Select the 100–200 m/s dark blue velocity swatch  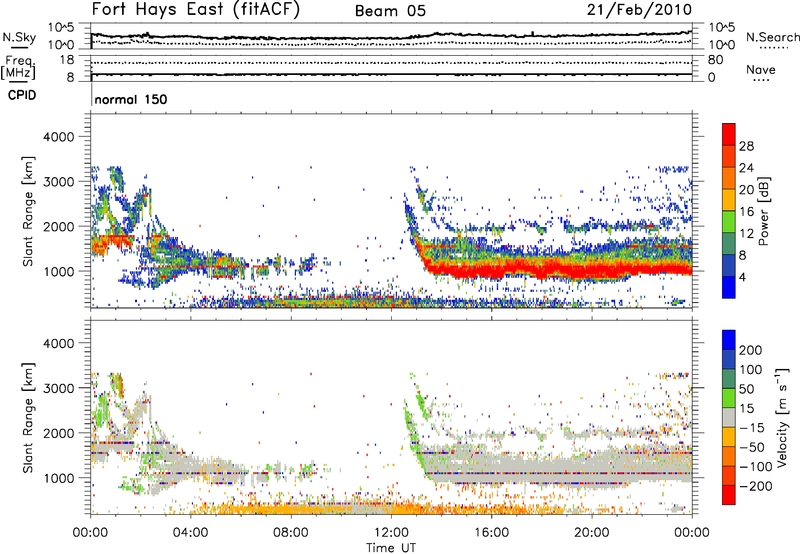click(x=729, y=359)
